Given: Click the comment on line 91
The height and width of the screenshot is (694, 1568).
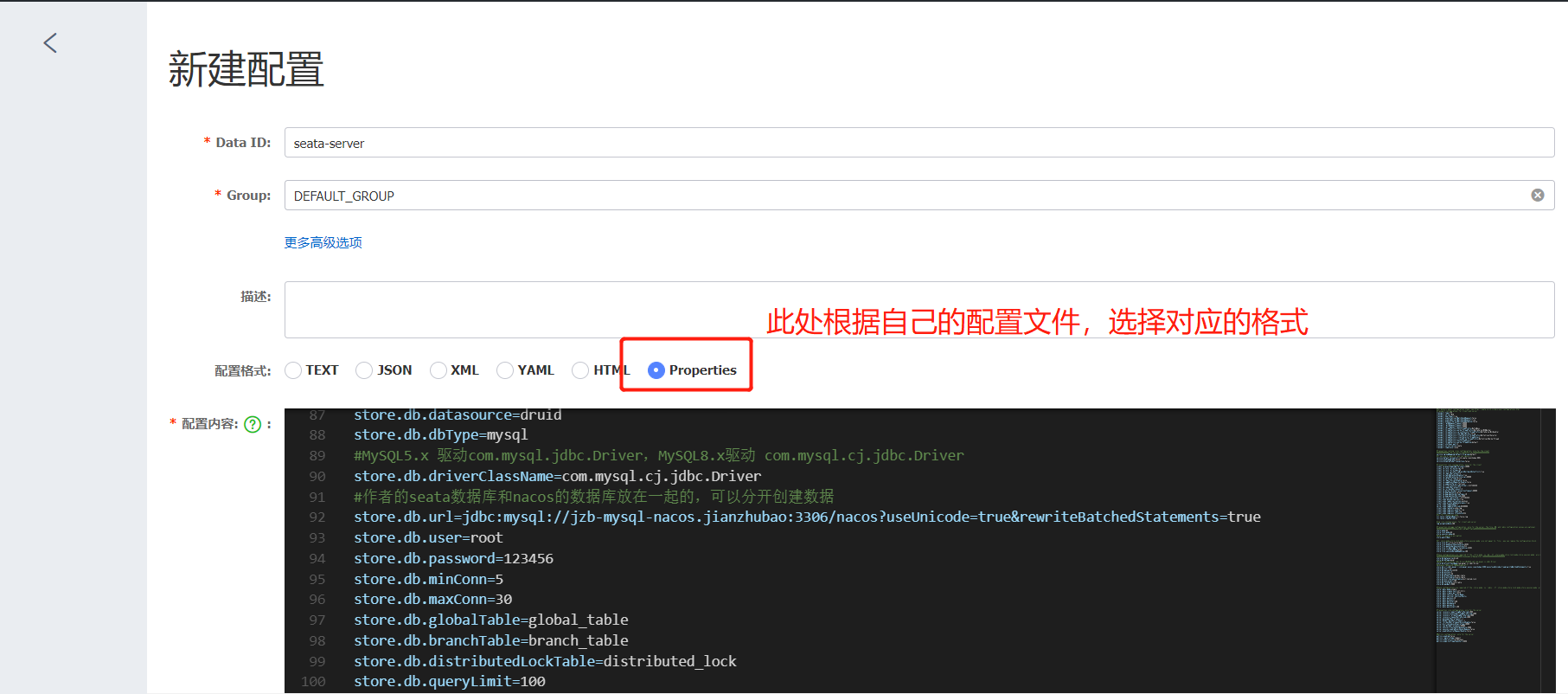Looking at the screenshot, I should pyautogui.click(x=593, y=497).
